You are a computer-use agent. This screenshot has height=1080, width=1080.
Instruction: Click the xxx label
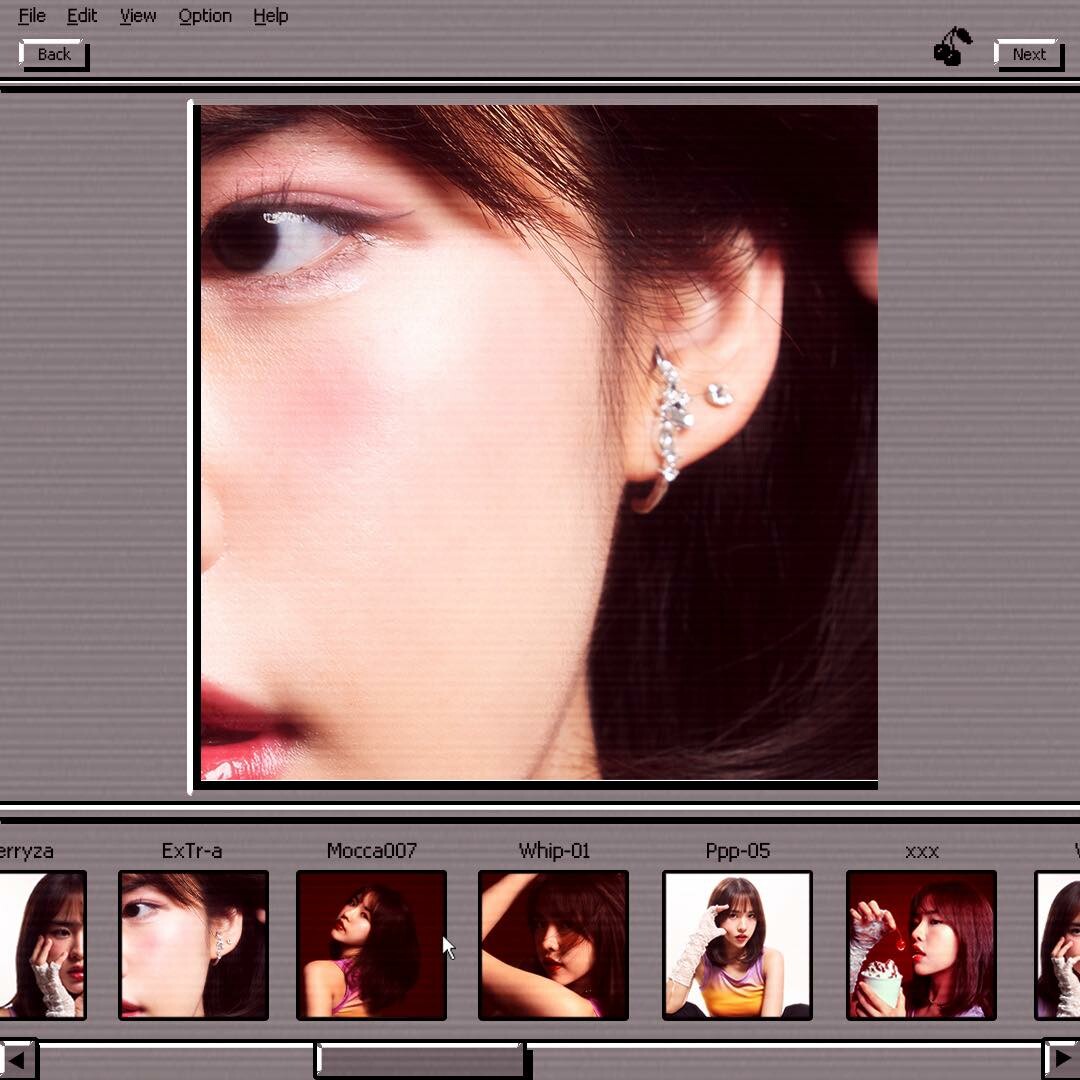coord(922,852)
